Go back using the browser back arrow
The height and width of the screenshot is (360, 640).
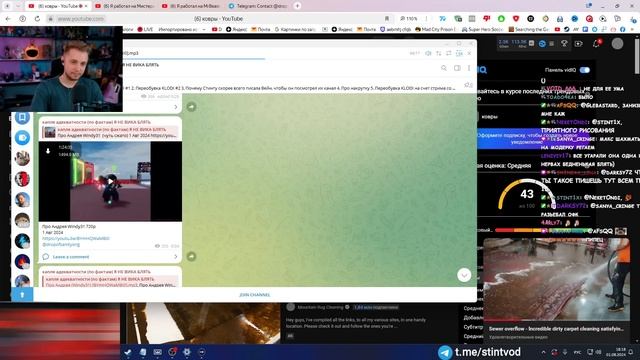(x=8, y=19)
